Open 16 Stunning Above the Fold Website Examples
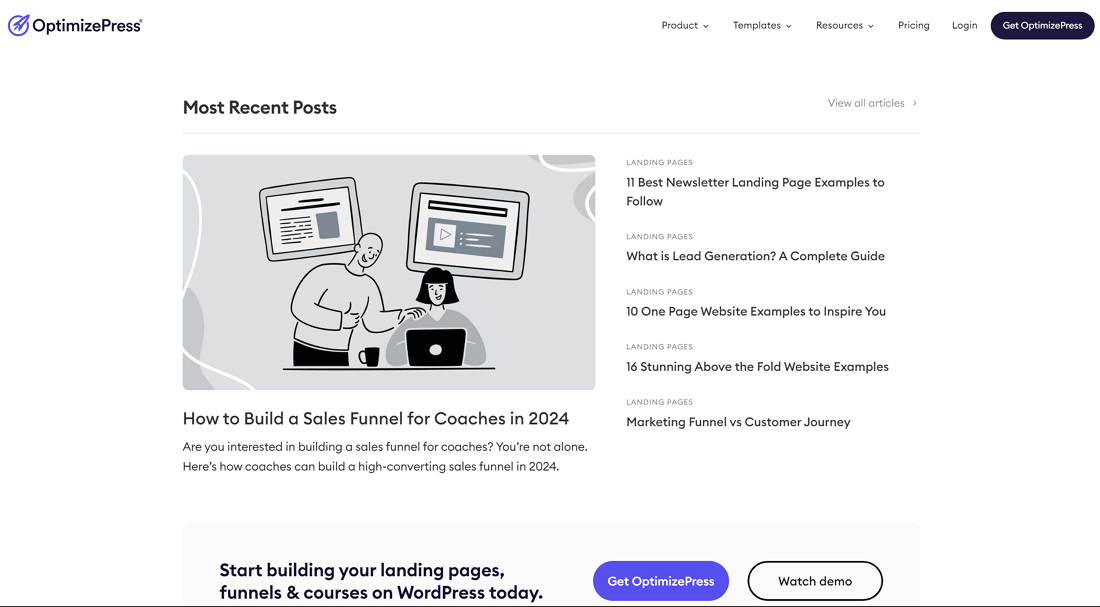This screenshot has width=1100, height=607. click(757, 366)
